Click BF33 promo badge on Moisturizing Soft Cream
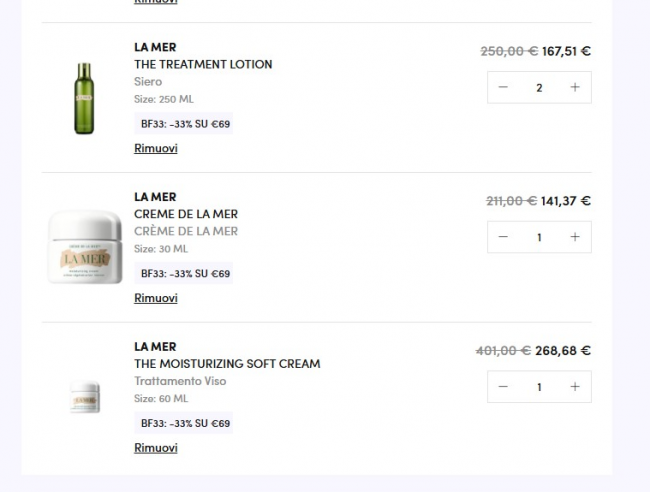Viewport: 650px width, 492px height. [x=185, y=424]
